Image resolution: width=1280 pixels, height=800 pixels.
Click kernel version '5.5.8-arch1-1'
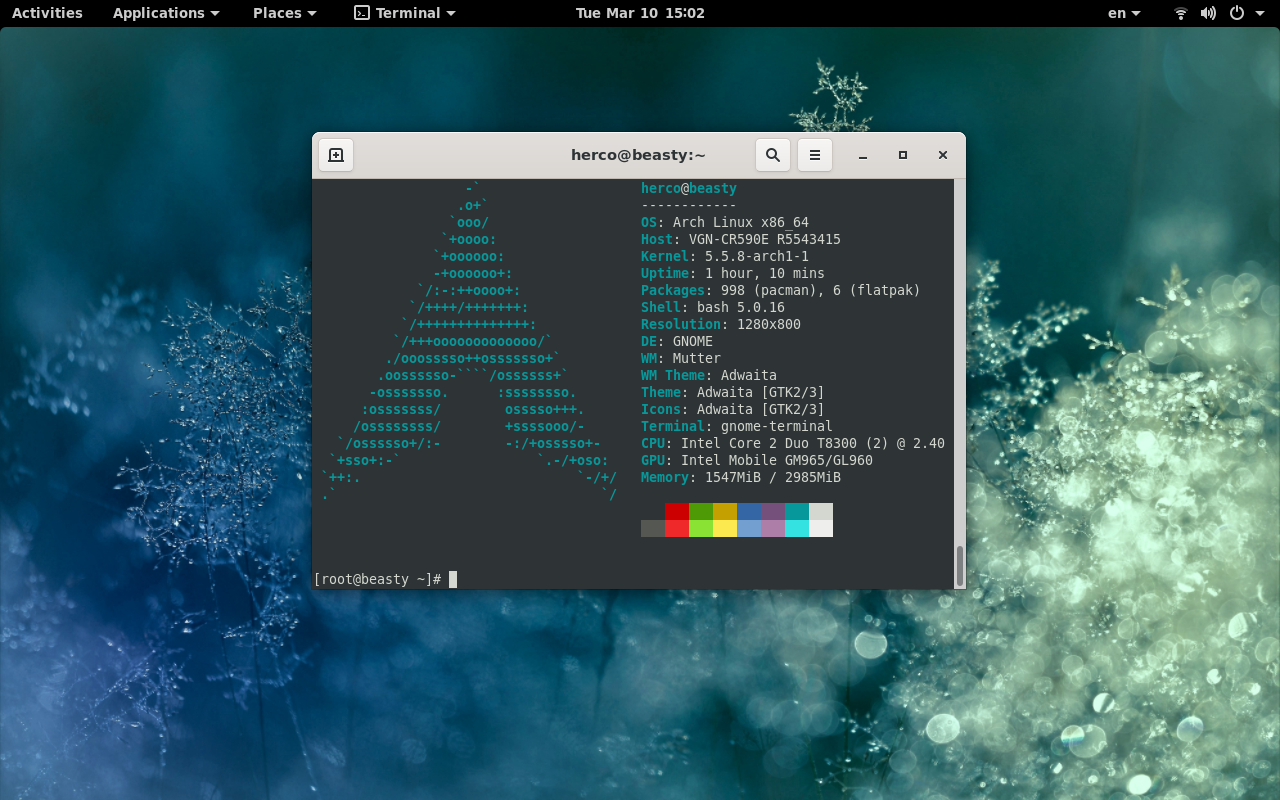[757, 256]
